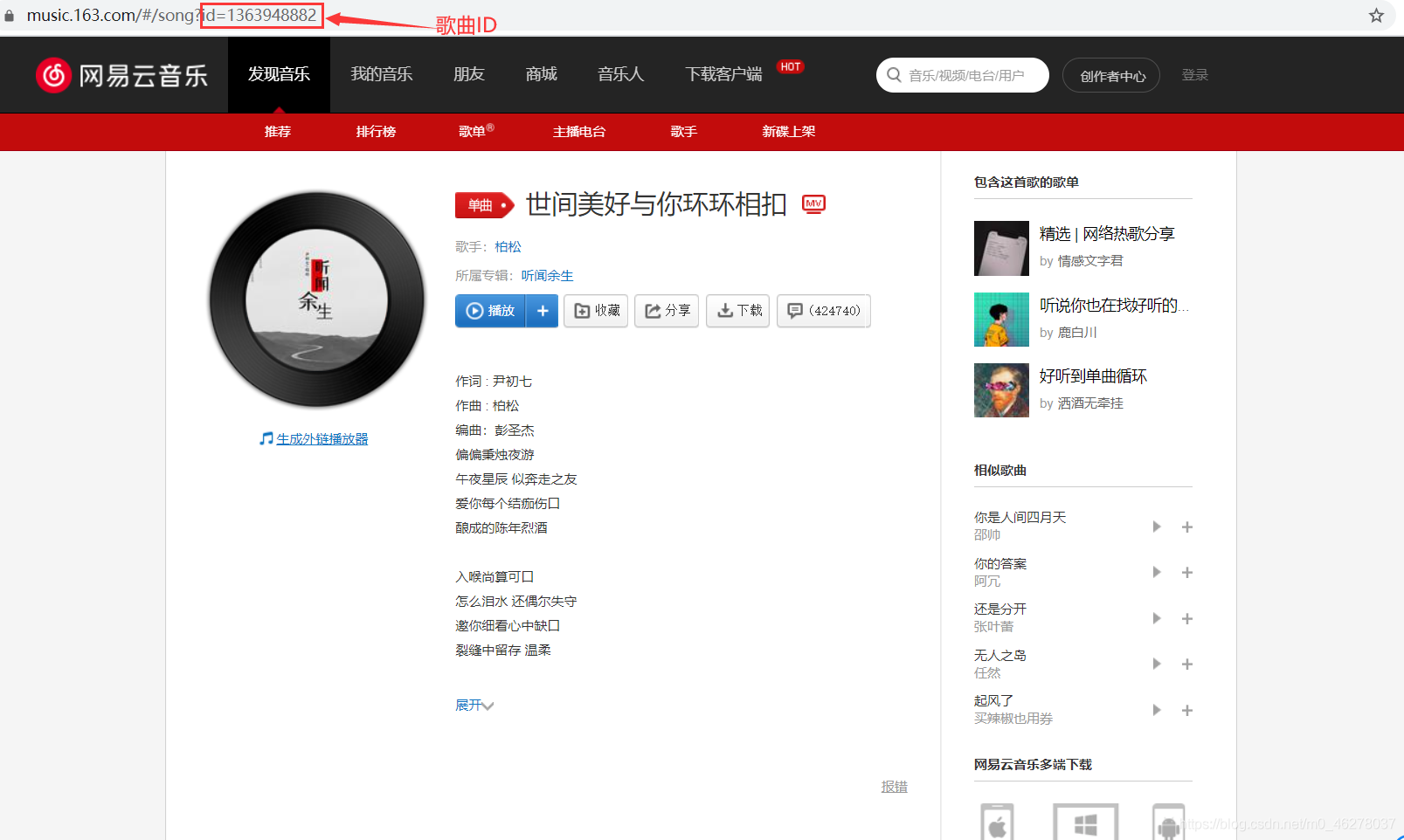Click the 登录 login link
The height and width of the screenshot is (840, 1404).
(x=1195, y=75)
